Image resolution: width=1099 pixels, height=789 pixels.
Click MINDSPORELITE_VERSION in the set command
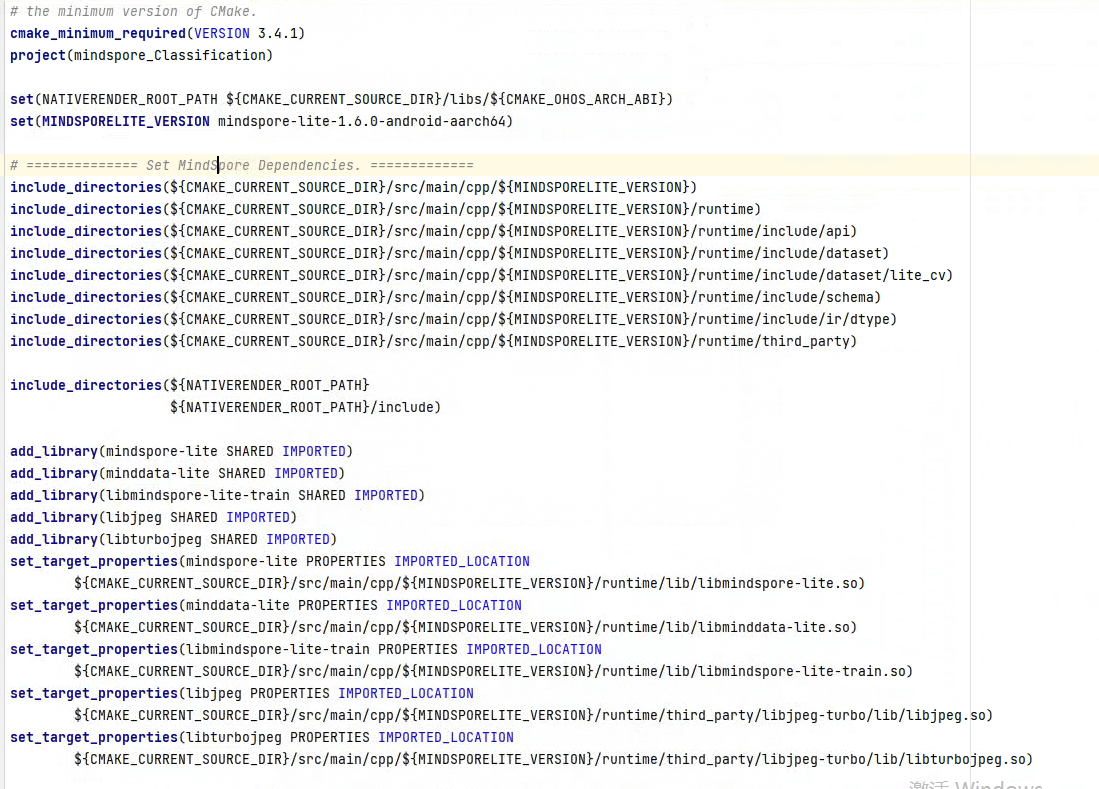point(125,121)
